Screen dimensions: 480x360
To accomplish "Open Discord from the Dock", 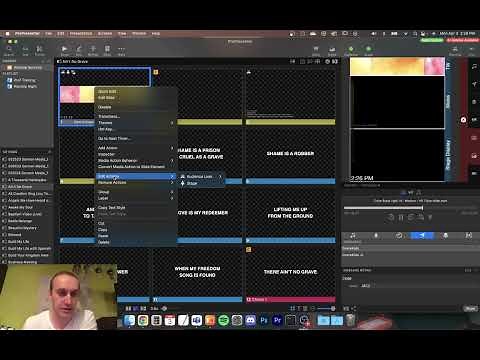I will pos(251,320).
